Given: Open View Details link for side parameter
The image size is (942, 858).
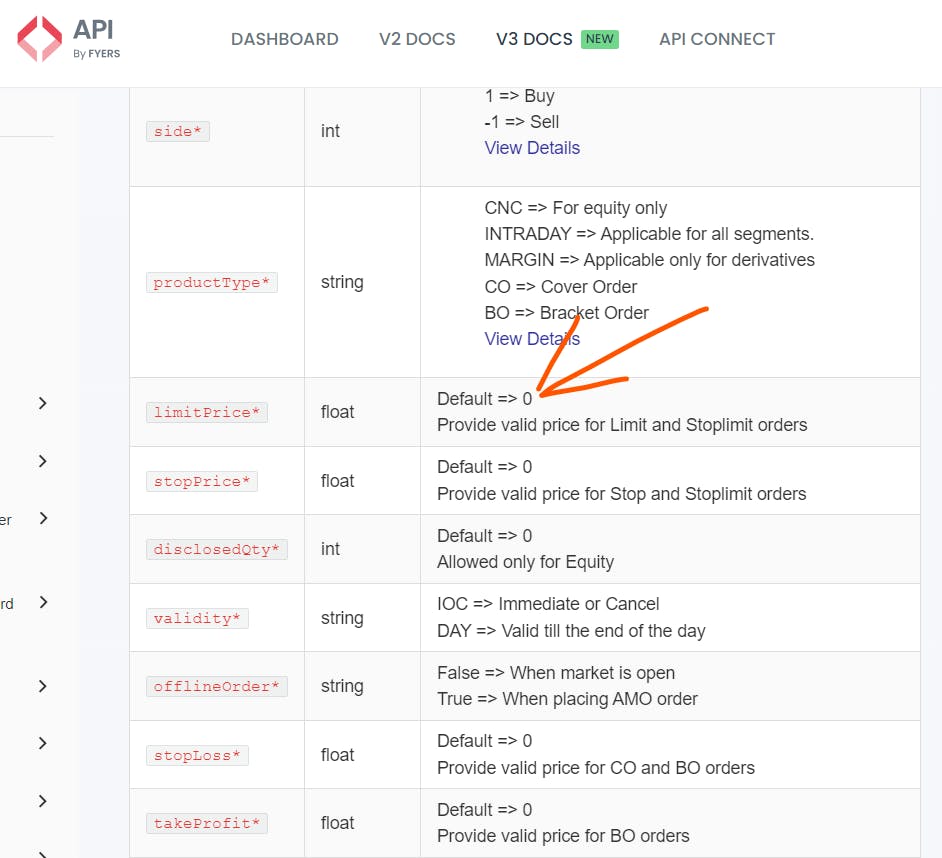Looking at the screenshot, I should click(x=532, y=148).
